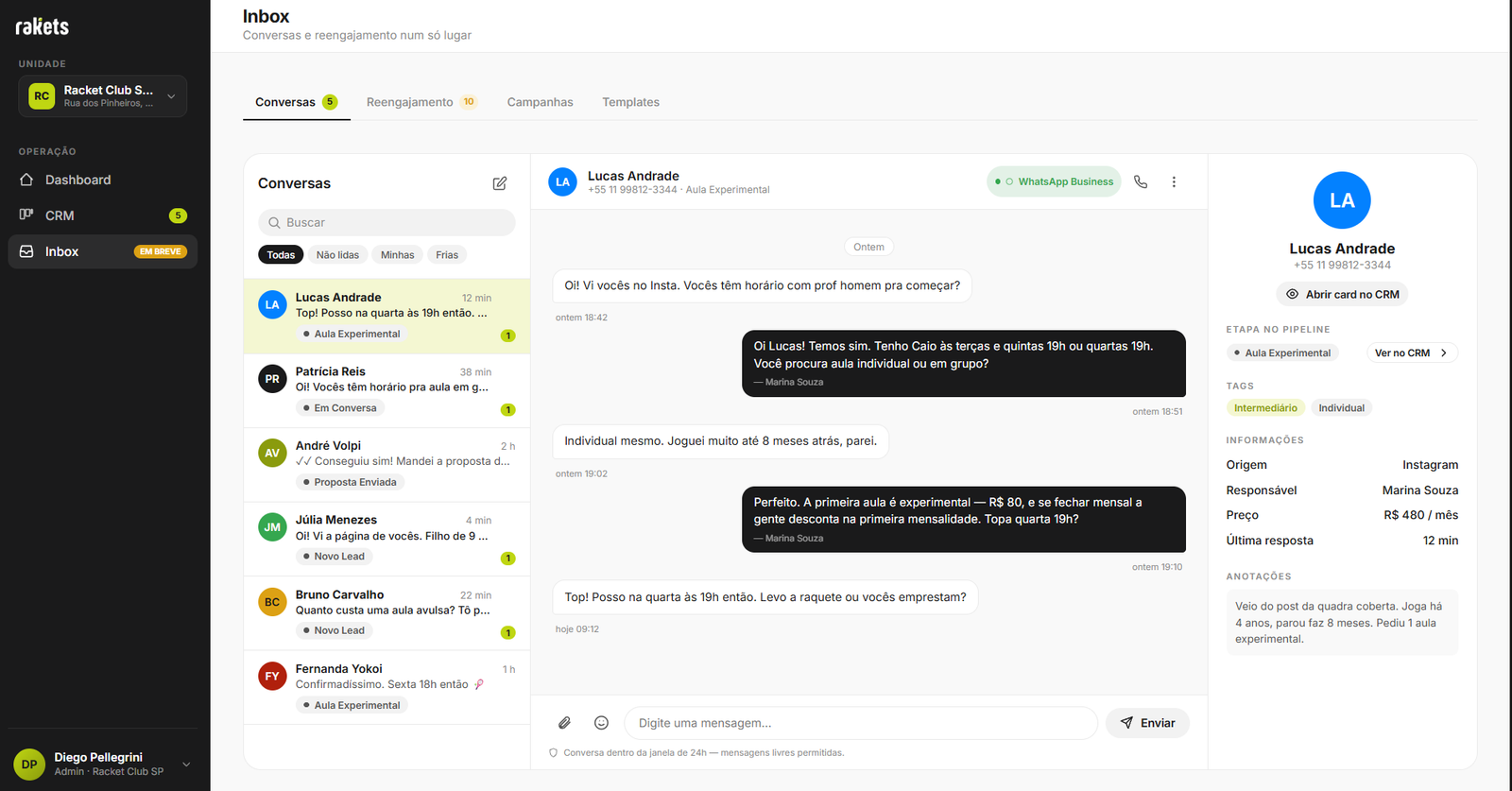Open the three-dot chat options menu
This screenshot has height=791, width=1512.
(1174, 181)
